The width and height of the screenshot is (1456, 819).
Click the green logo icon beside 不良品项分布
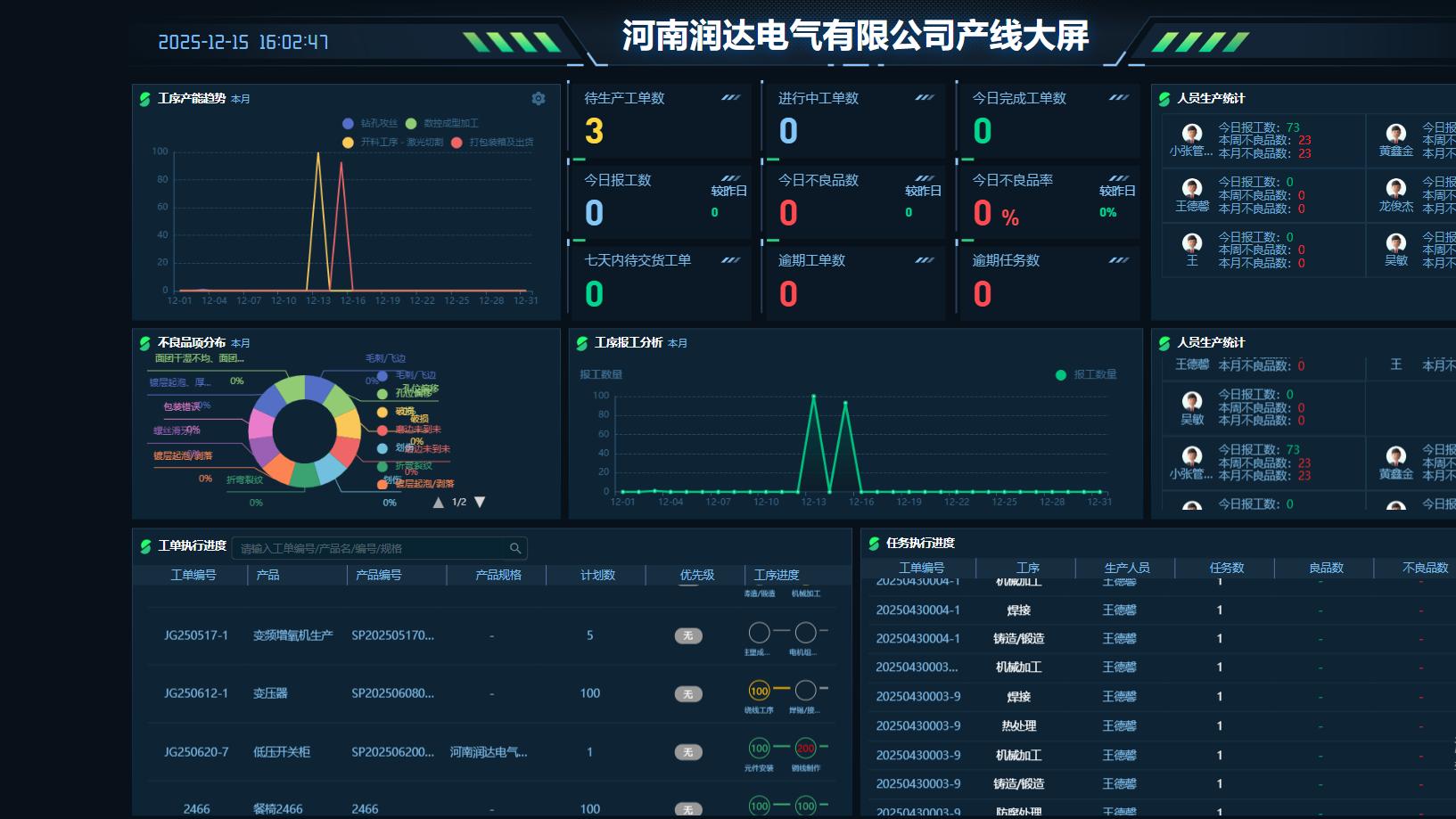(144, 341)
